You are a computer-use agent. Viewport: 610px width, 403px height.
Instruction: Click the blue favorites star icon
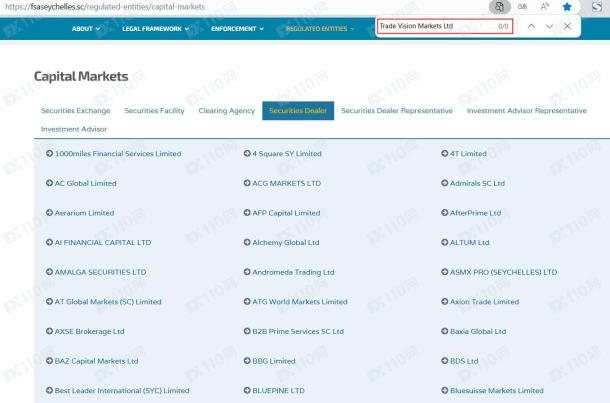567,7
